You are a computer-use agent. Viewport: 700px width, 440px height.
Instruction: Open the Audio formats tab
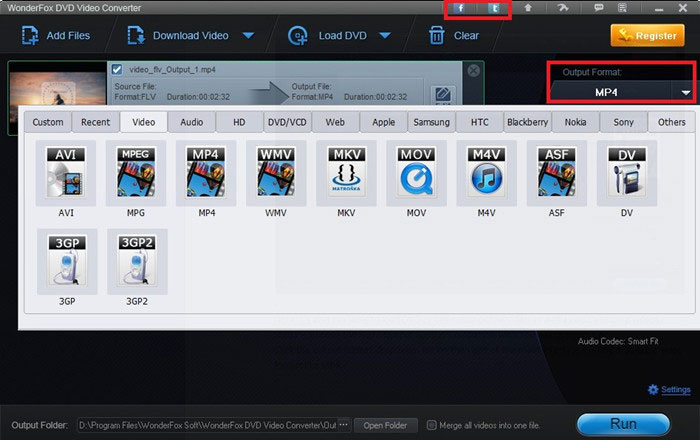[x=192, y=122]
